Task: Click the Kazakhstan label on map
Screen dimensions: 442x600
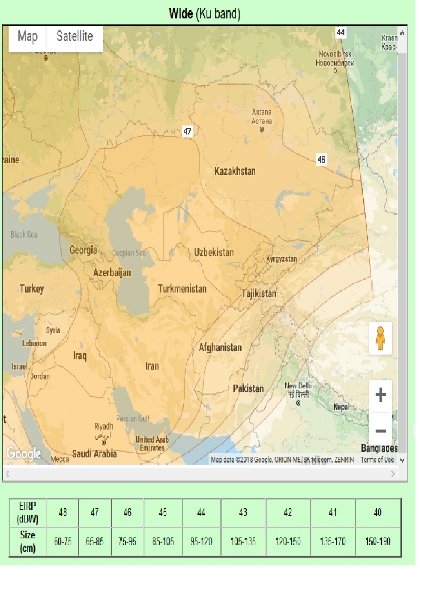Action: pos(235,171)
